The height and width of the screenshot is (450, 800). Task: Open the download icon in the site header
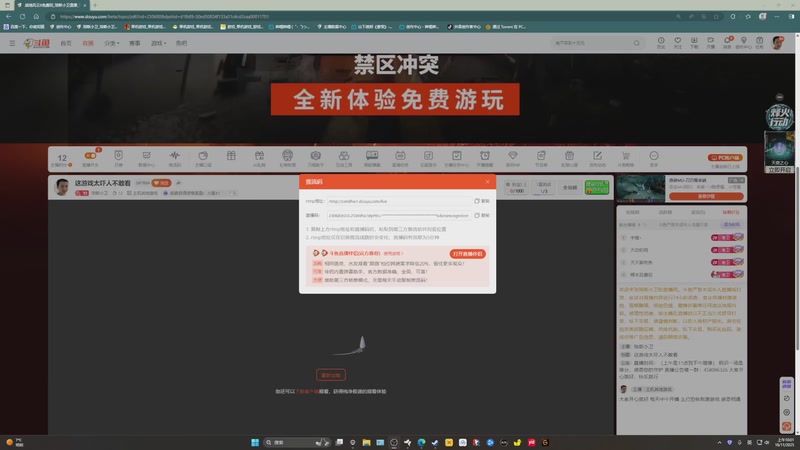coord(694,42)
